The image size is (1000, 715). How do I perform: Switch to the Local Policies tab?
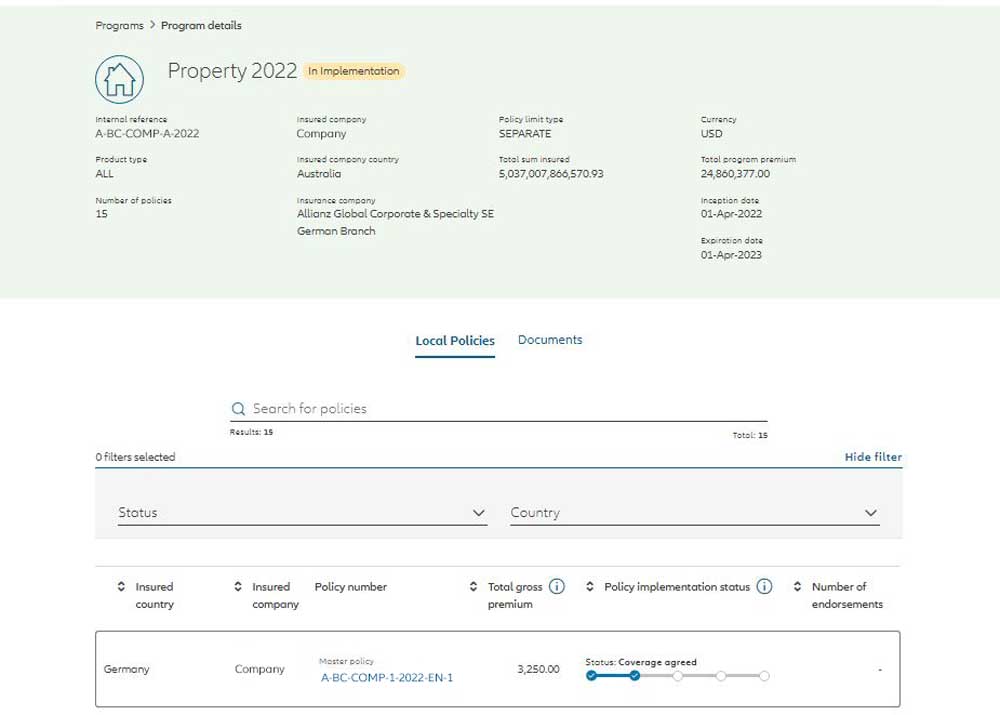[455, 341]
